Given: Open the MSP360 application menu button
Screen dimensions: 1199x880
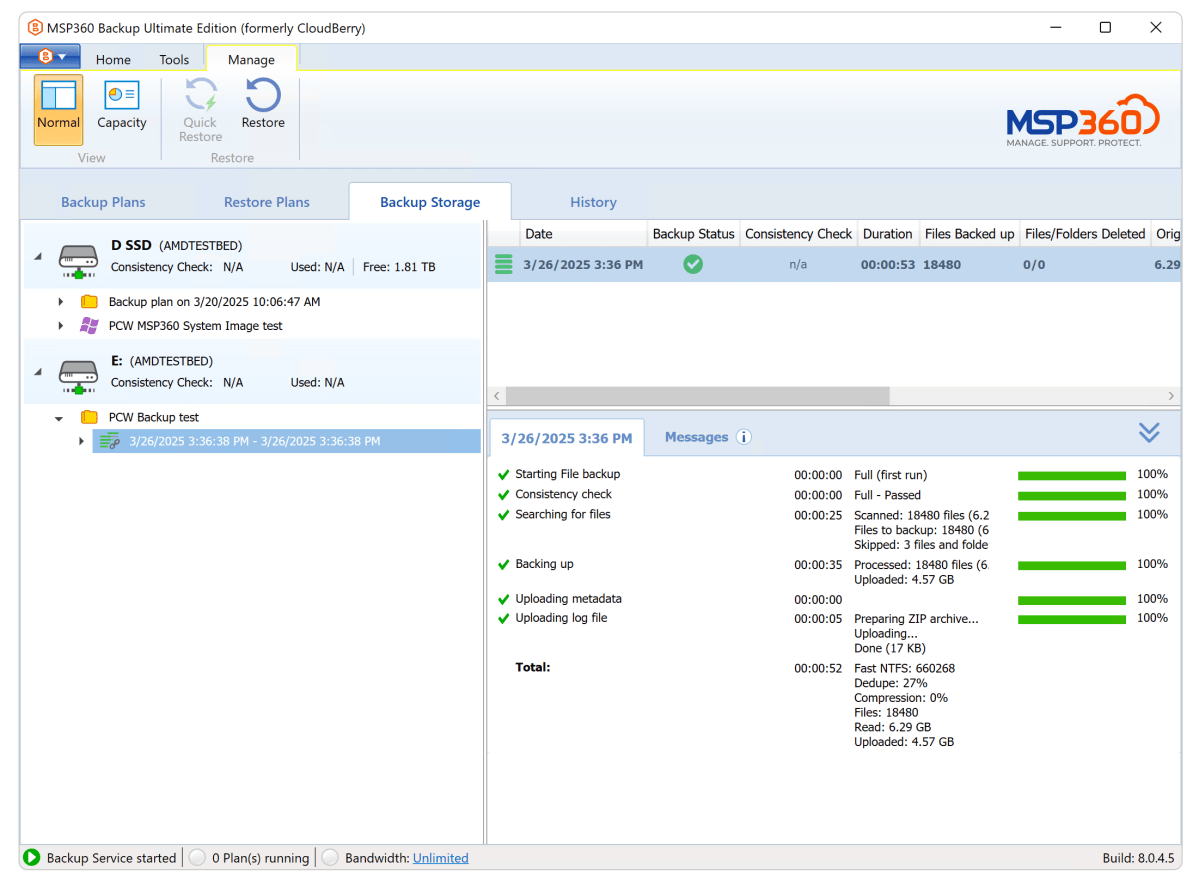Looking at the screenshot, I should tap(50, 57).
